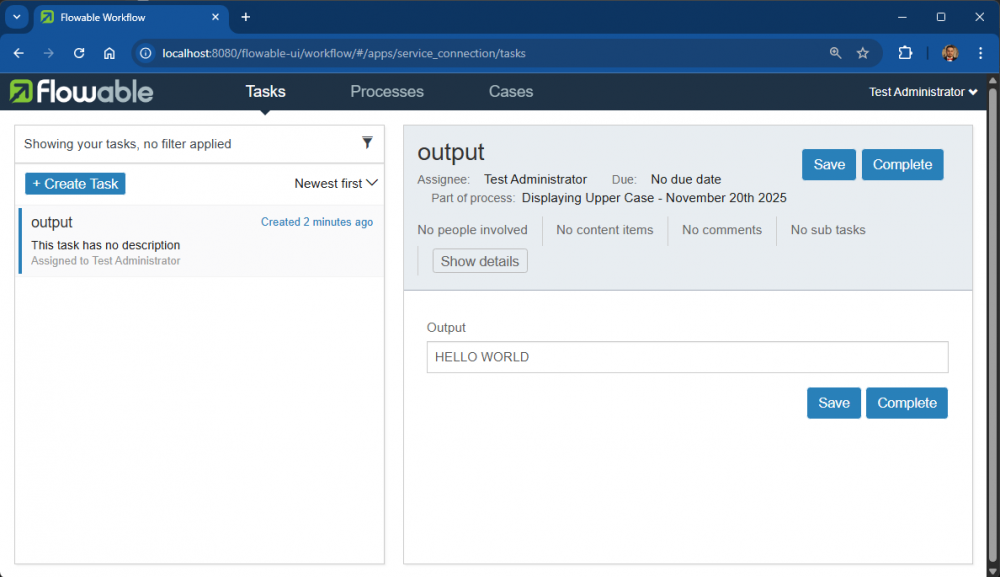This screenshot has width=1000, height=577.
Task: Expand task info with Show details
Action: pos(480,261)
